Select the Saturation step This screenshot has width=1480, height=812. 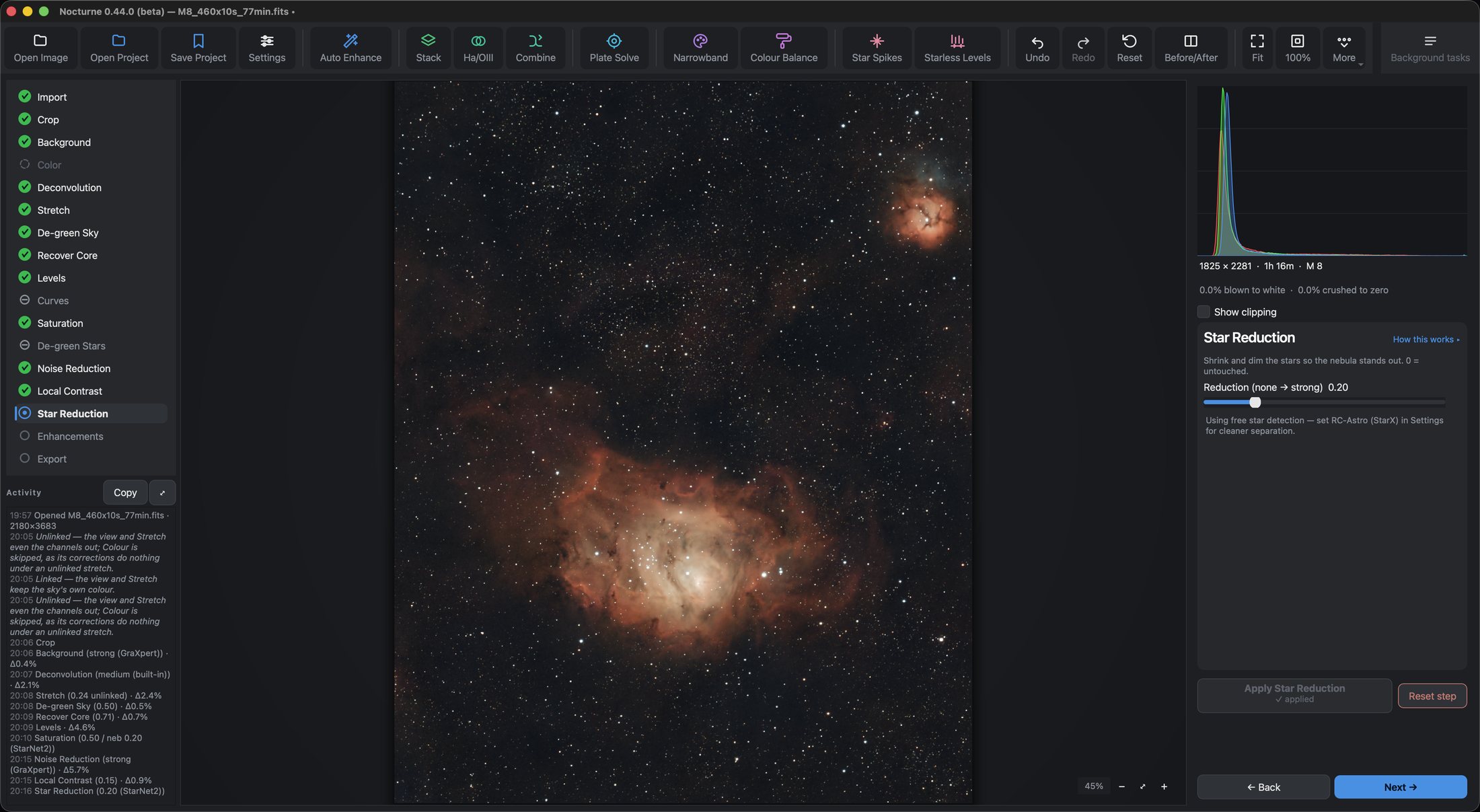click(x=91, y=323)
